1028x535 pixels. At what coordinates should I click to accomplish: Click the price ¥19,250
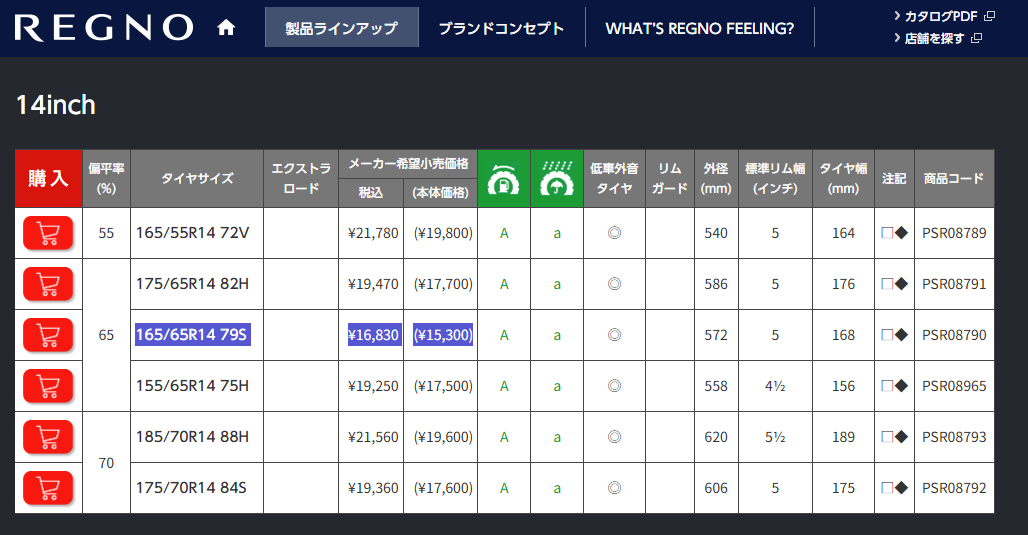point(373,386)
